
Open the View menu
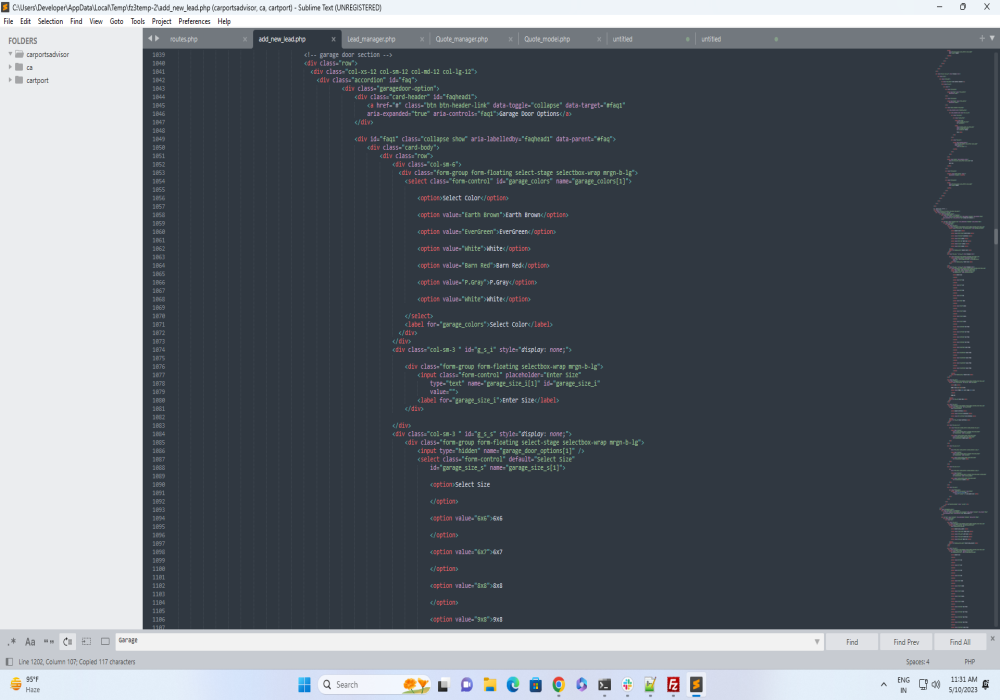96,21
